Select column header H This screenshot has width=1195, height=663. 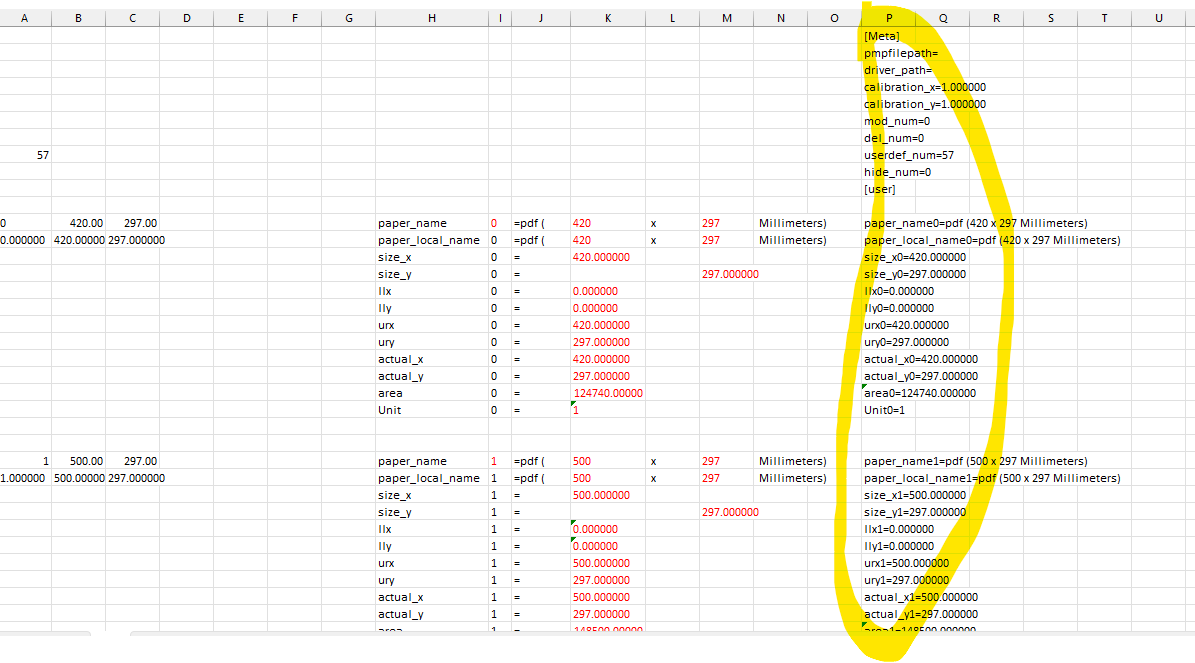(430, 17)
